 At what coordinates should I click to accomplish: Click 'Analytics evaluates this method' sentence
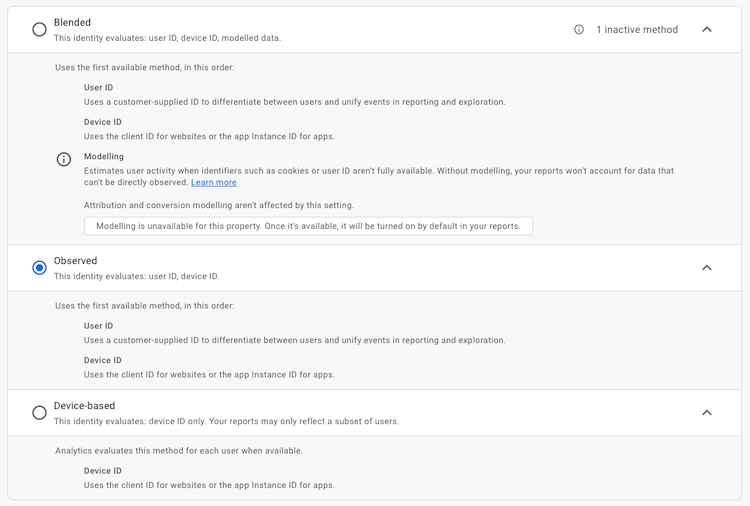179,451
